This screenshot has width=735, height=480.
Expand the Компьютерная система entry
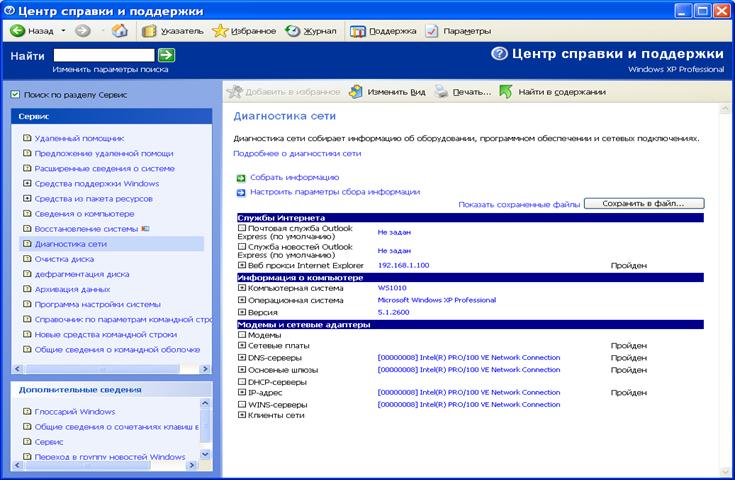[x=242, y=288]
